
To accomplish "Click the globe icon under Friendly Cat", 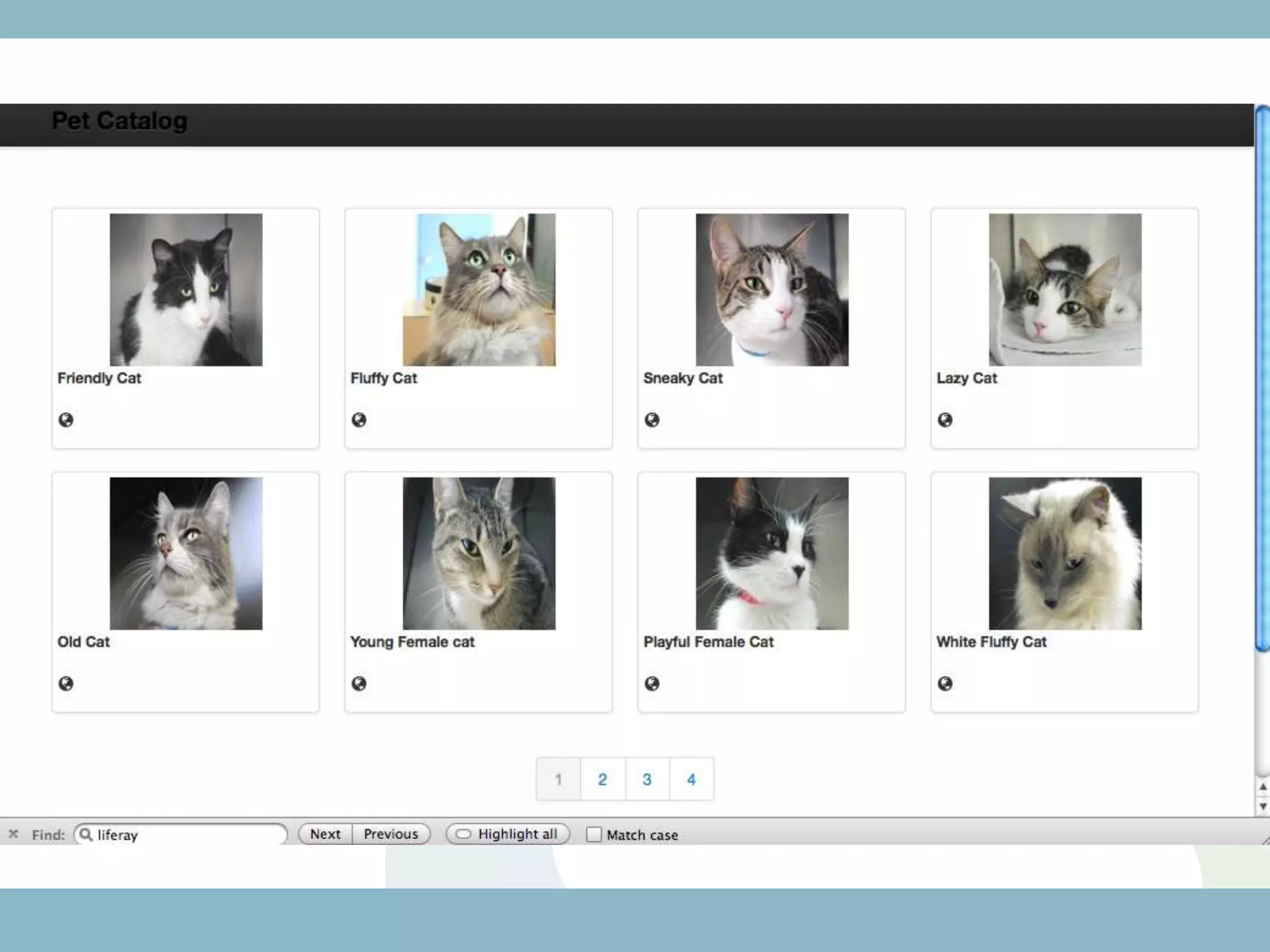I will tap(66, 420).
